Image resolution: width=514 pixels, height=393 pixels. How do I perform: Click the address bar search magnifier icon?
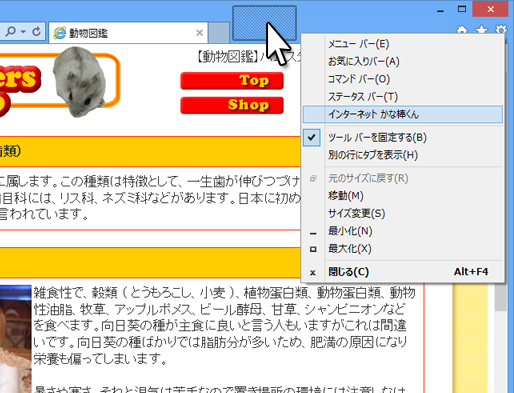(10, 32)
